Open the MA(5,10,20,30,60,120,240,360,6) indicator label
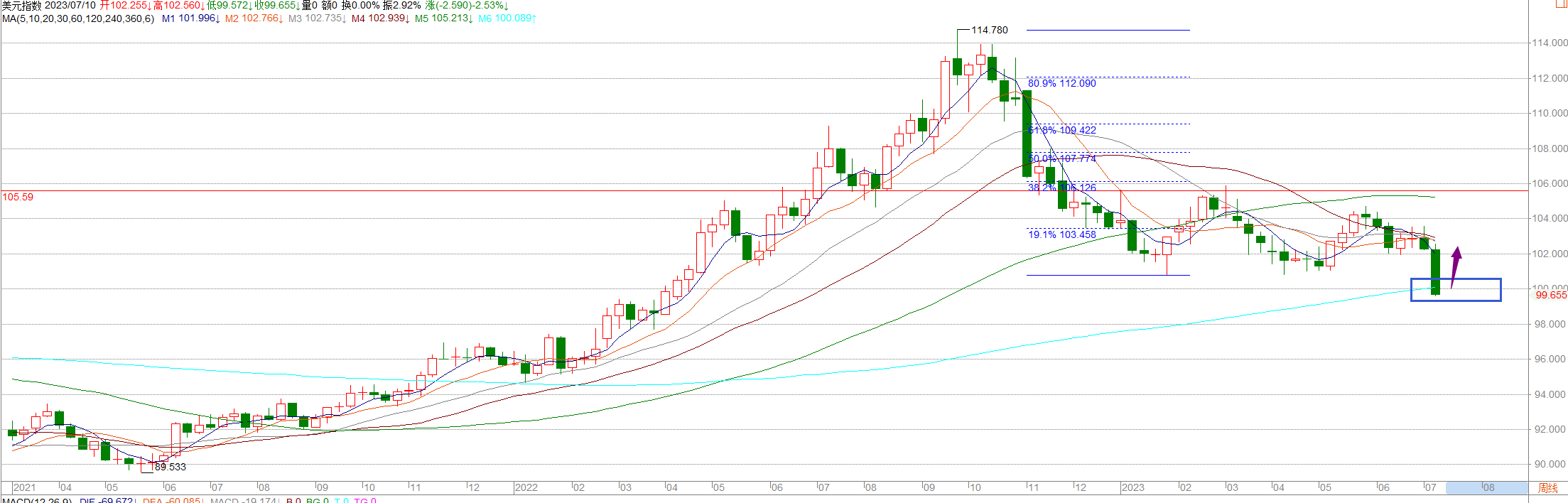This screenshot has height=503, width=1568. pyautogui.click(x=78, y=18)
